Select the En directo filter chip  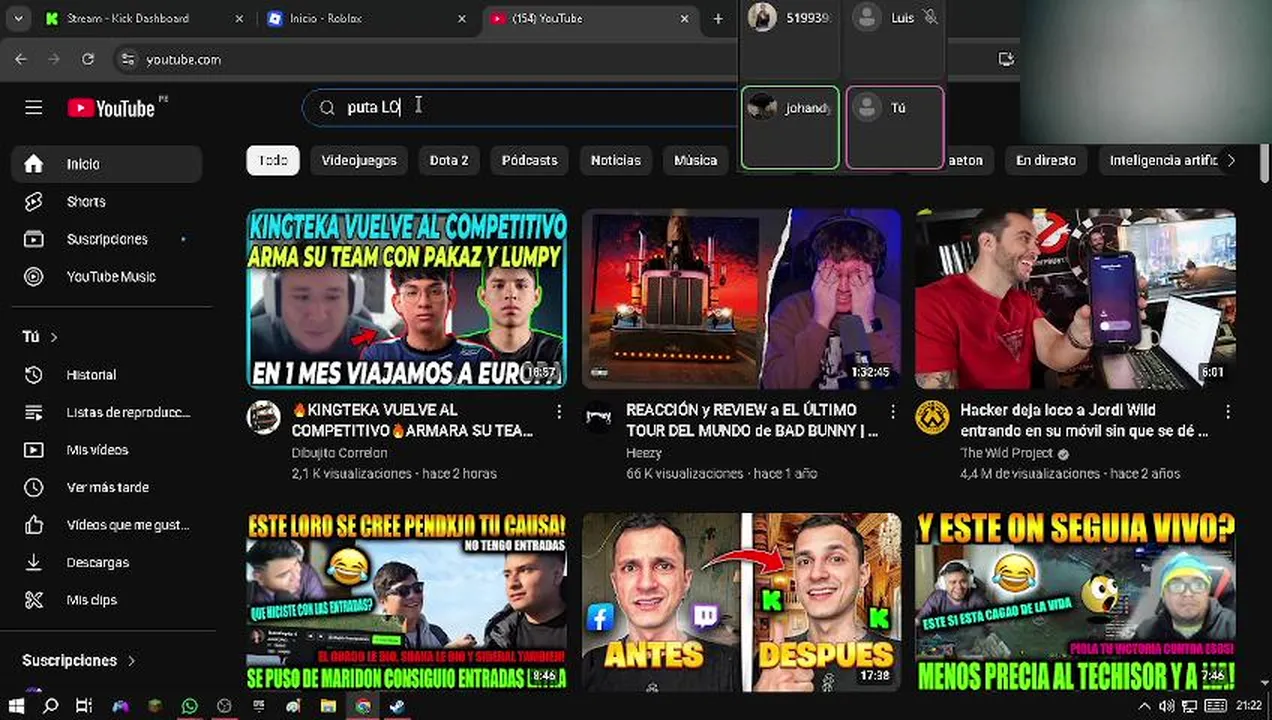(x=1046, y=160)
